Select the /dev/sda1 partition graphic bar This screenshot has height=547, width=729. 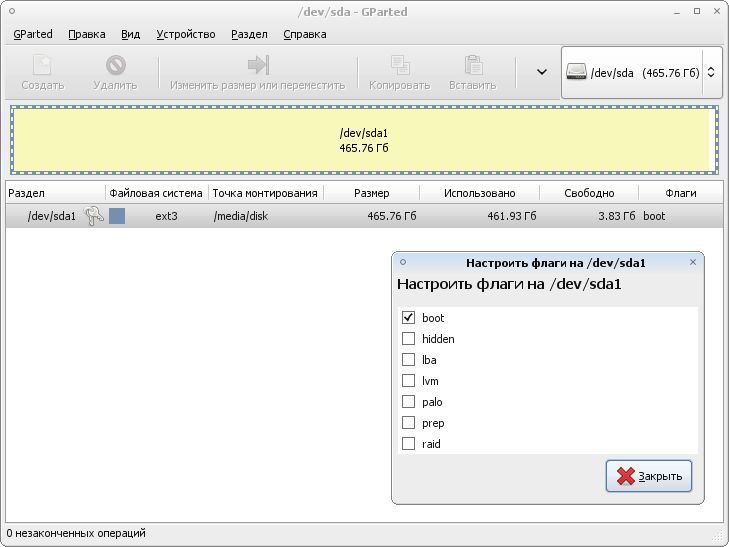[x=364, y=140]
